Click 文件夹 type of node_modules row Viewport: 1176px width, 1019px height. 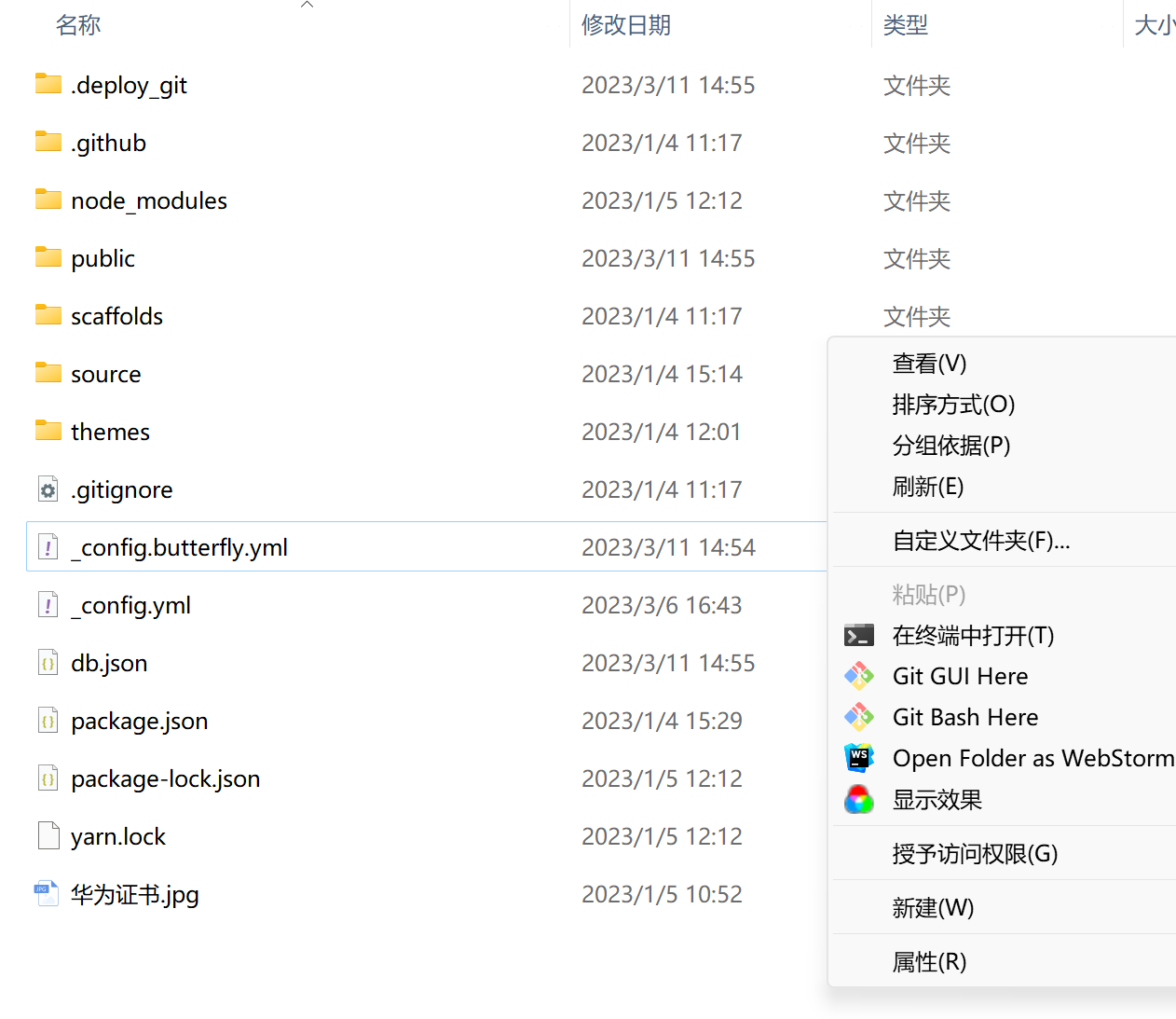tap(917, 201)
